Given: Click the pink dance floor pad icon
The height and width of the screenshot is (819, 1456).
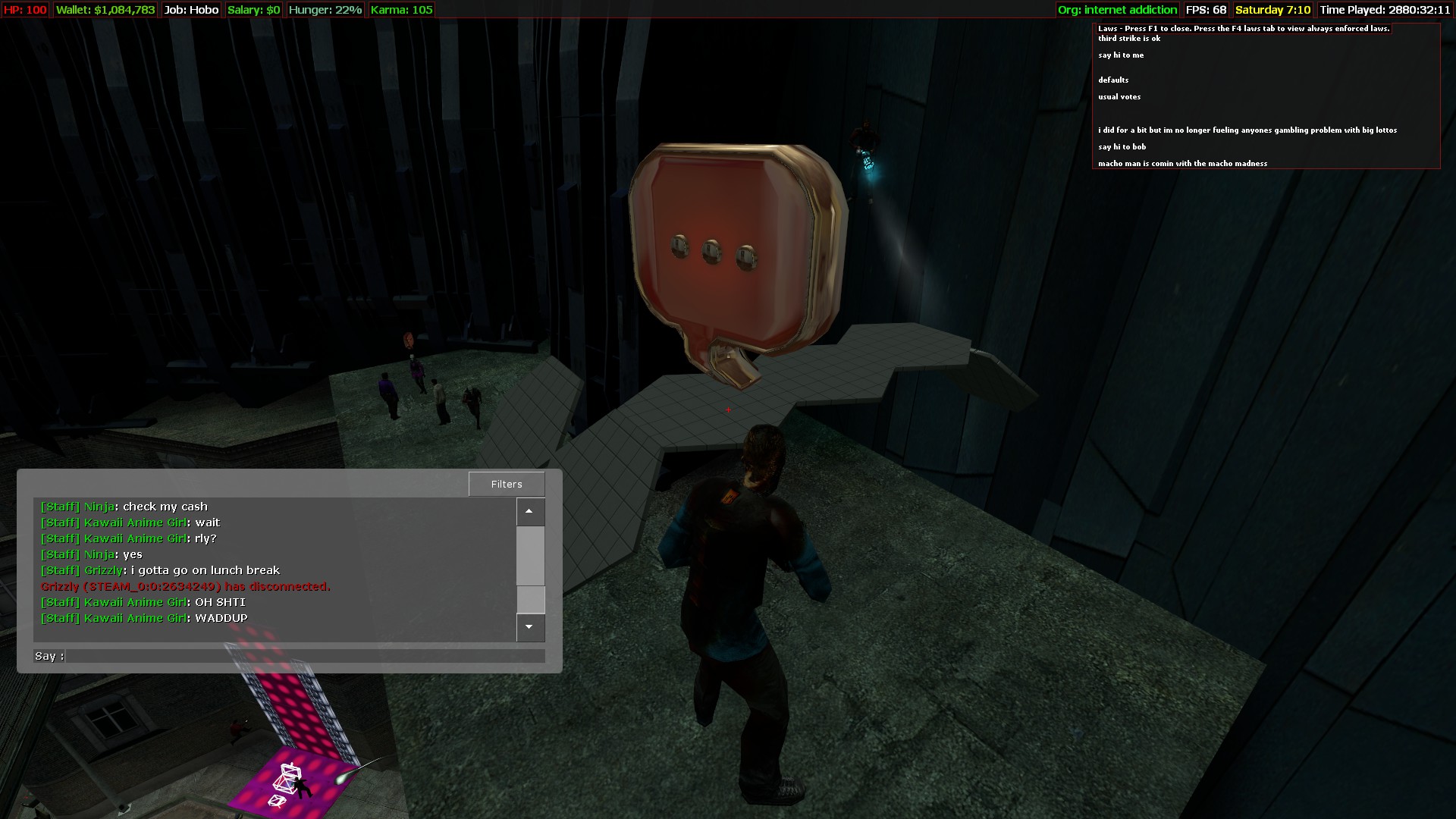Looking at the screenshot, I should 292,781.
